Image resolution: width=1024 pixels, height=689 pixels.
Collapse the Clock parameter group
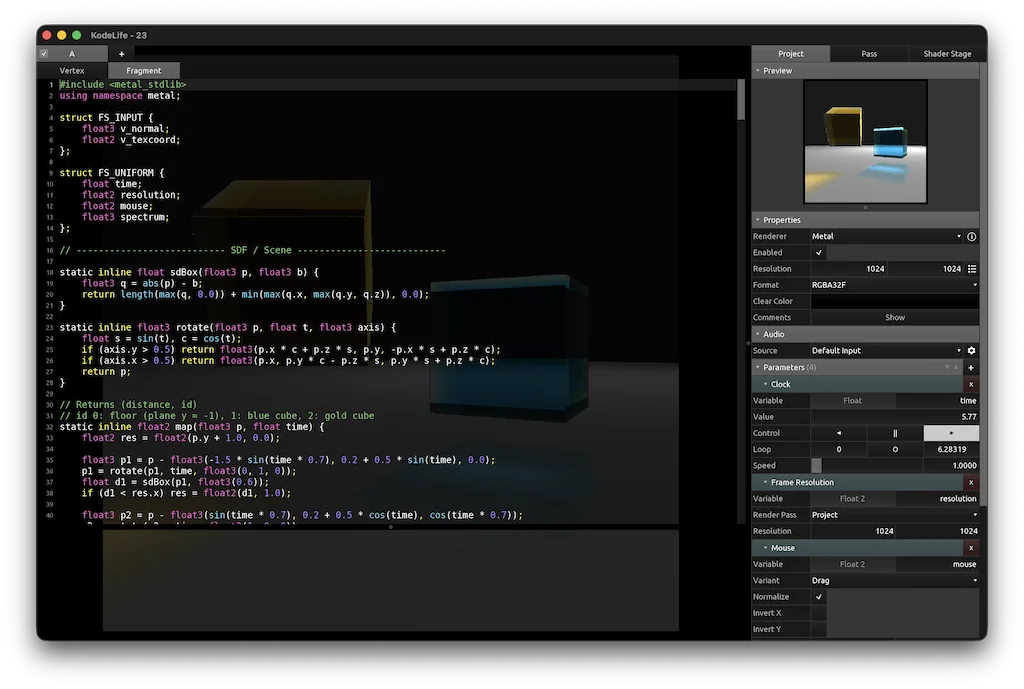coord(765,385)
